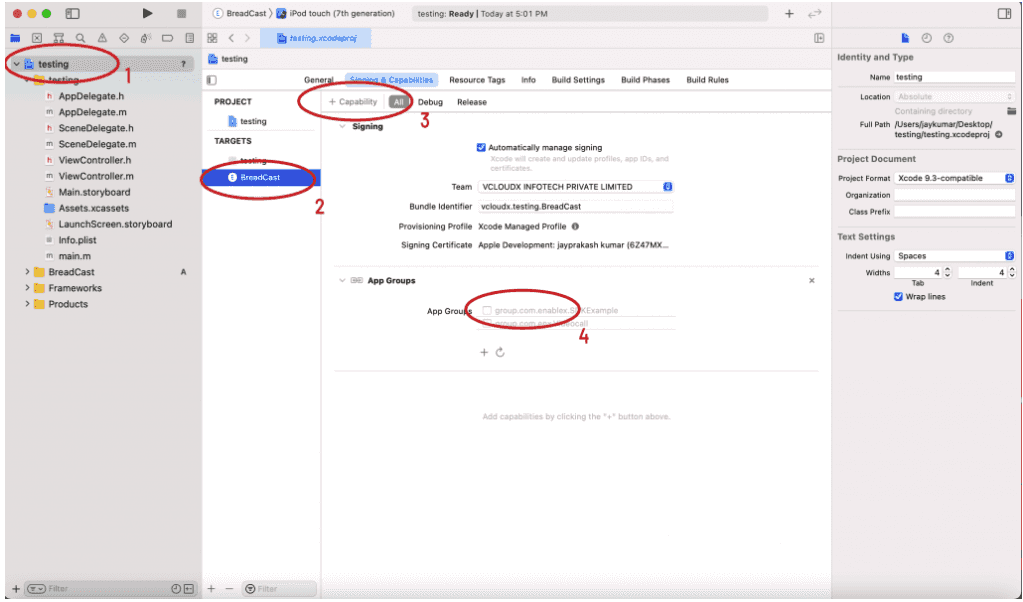Open the Find navigator
1023x602 pixels.
coord(80,38)
